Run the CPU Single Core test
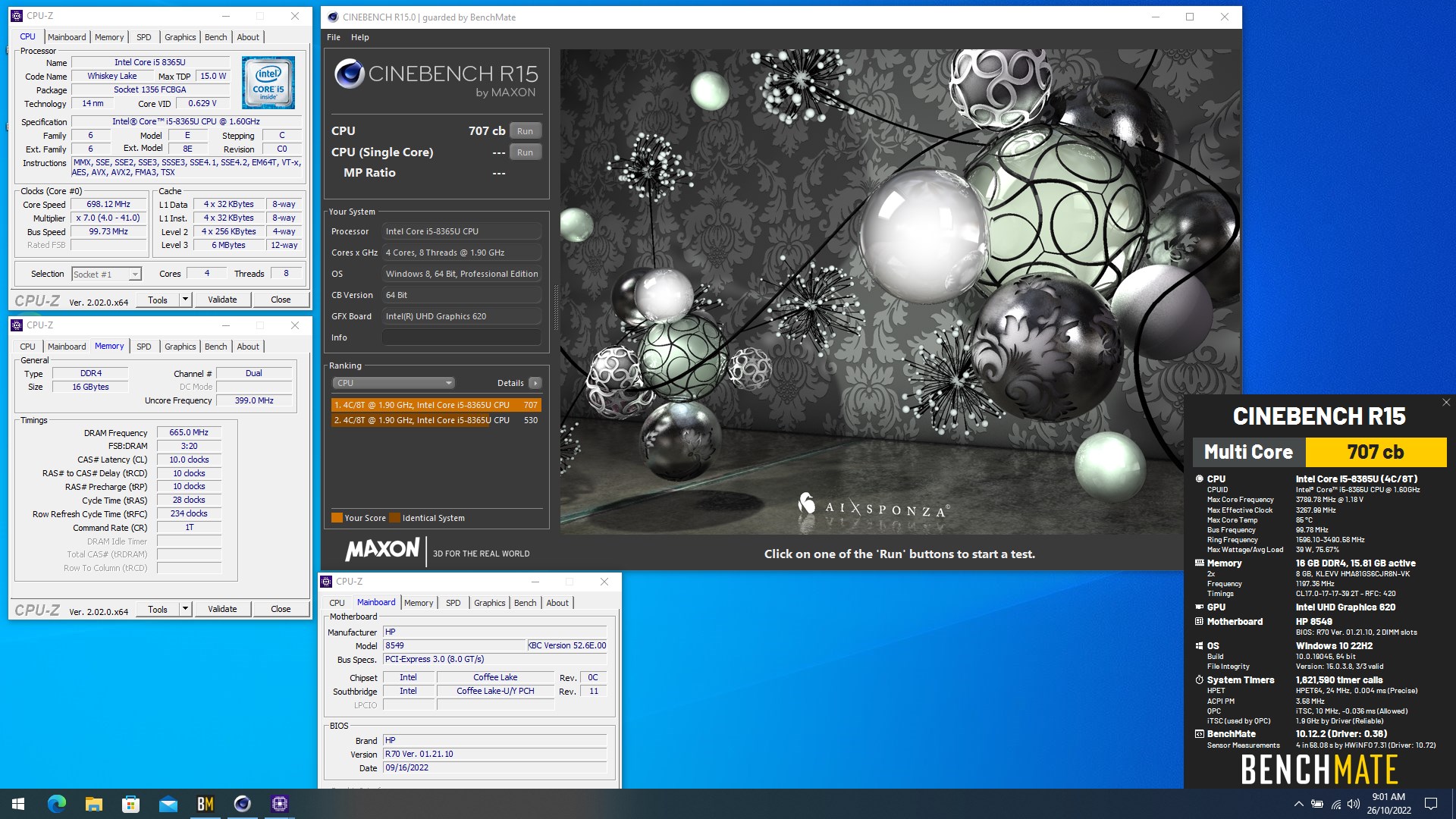 [525, 152]
